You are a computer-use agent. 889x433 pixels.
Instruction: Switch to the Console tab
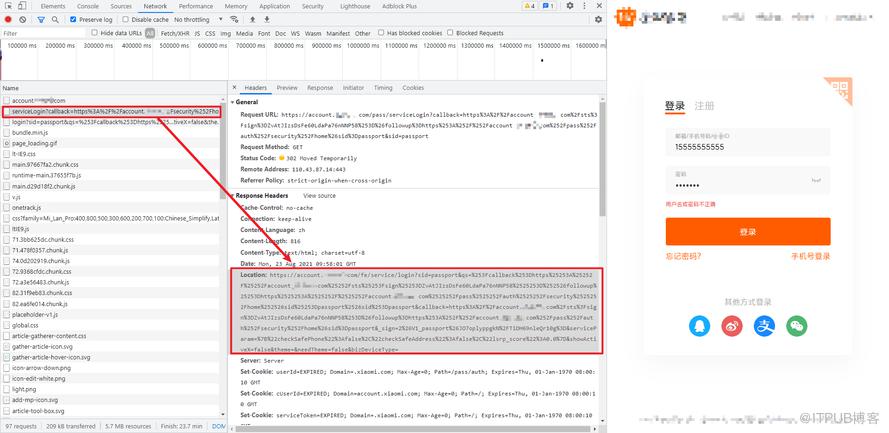[x=87, y=6]
